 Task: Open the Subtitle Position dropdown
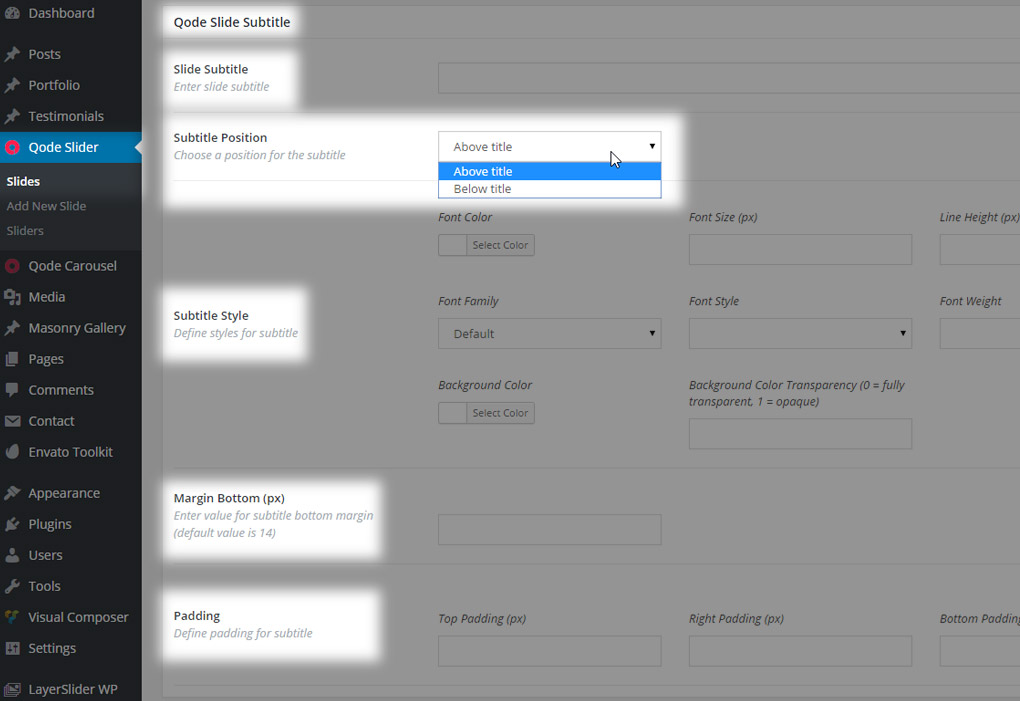550,147
